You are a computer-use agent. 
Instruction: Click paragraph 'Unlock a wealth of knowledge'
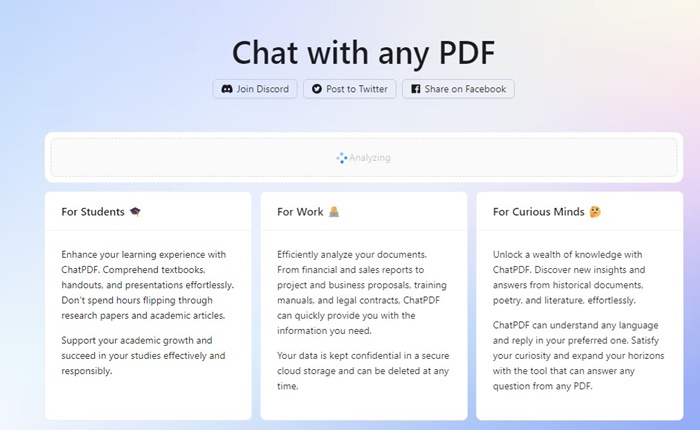click(569, 277)
